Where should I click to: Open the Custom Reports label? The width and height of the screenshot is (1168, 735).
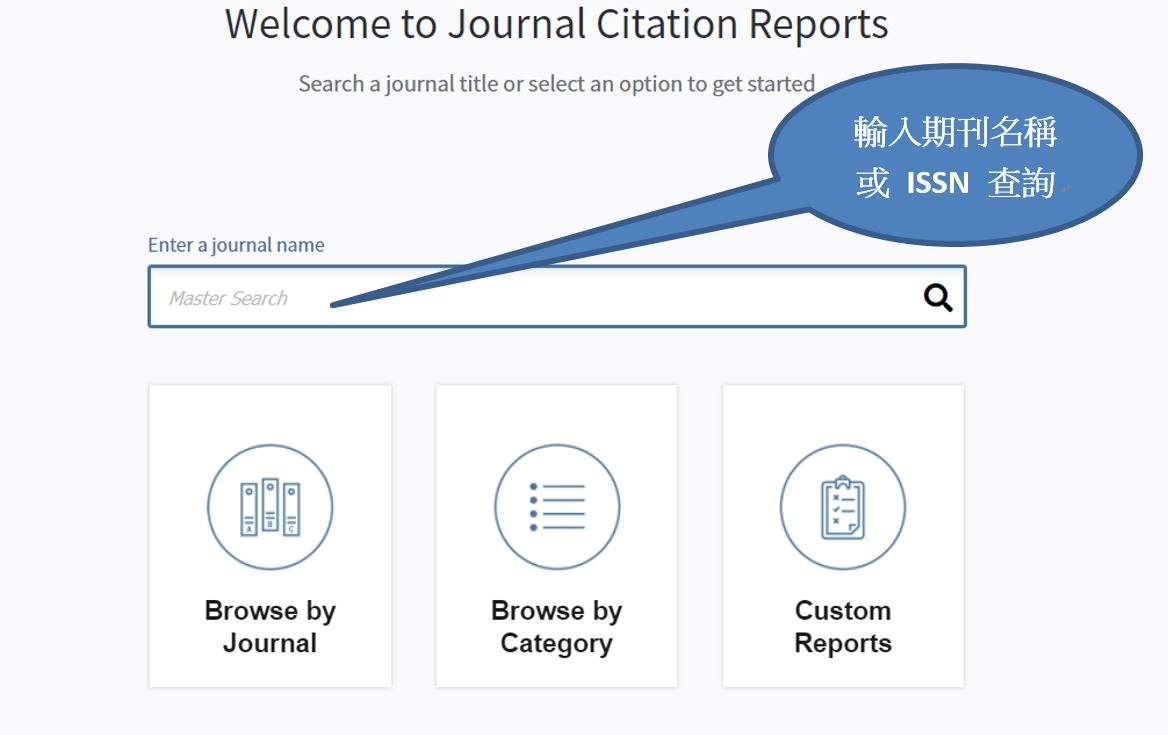(x=842, y=626)
